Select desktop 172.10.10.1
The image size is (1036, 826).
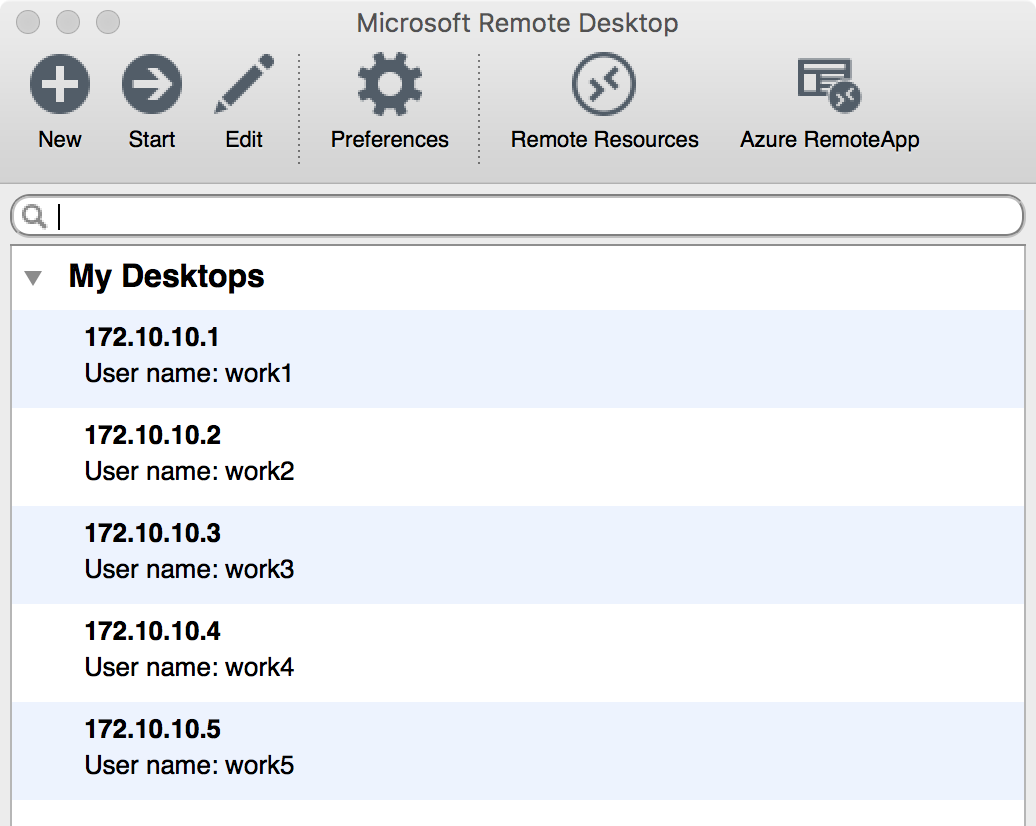point(517,359)
